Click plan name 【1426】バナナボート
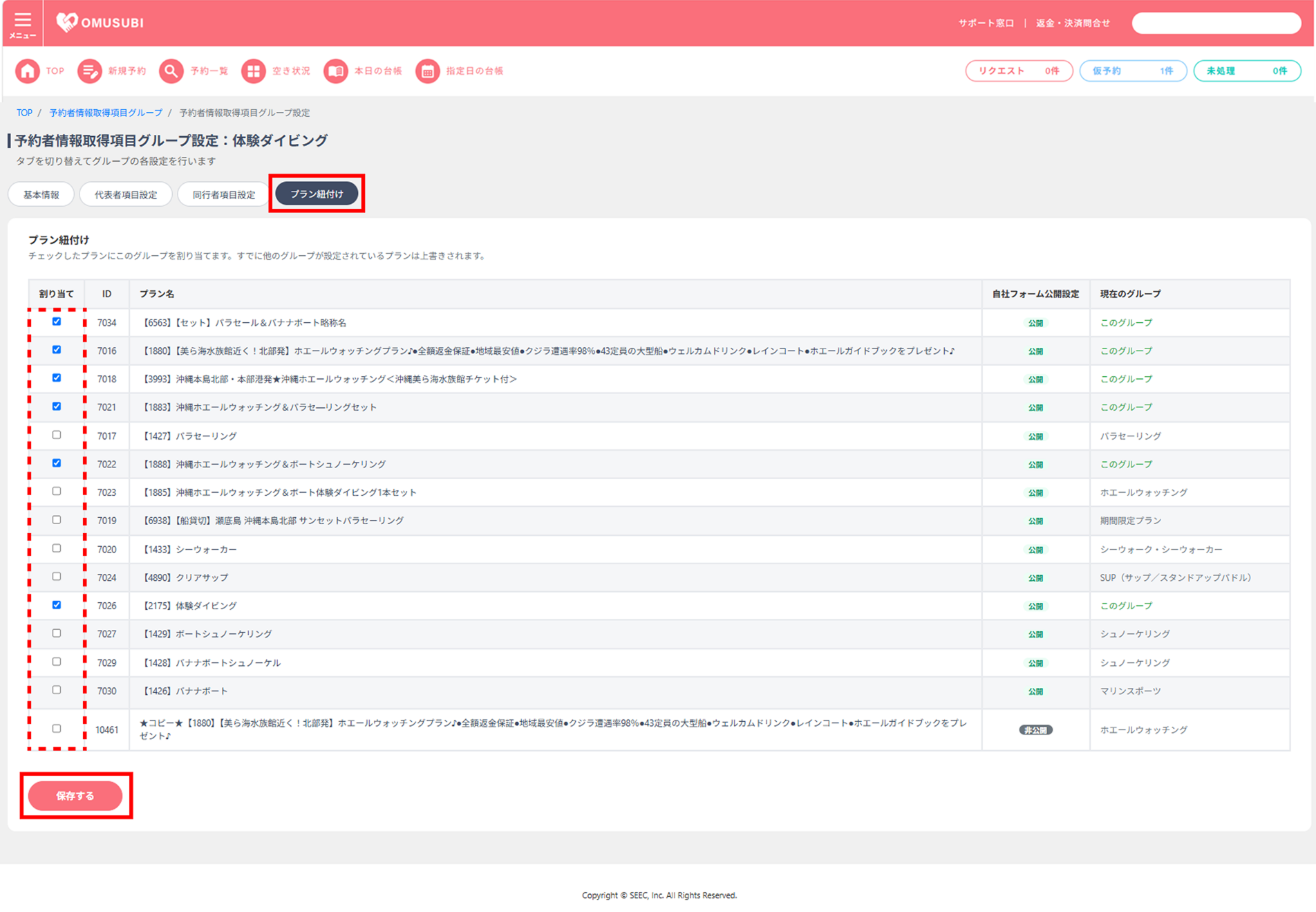The height and width of the screenshot is (912, 1316). (184, 691)
